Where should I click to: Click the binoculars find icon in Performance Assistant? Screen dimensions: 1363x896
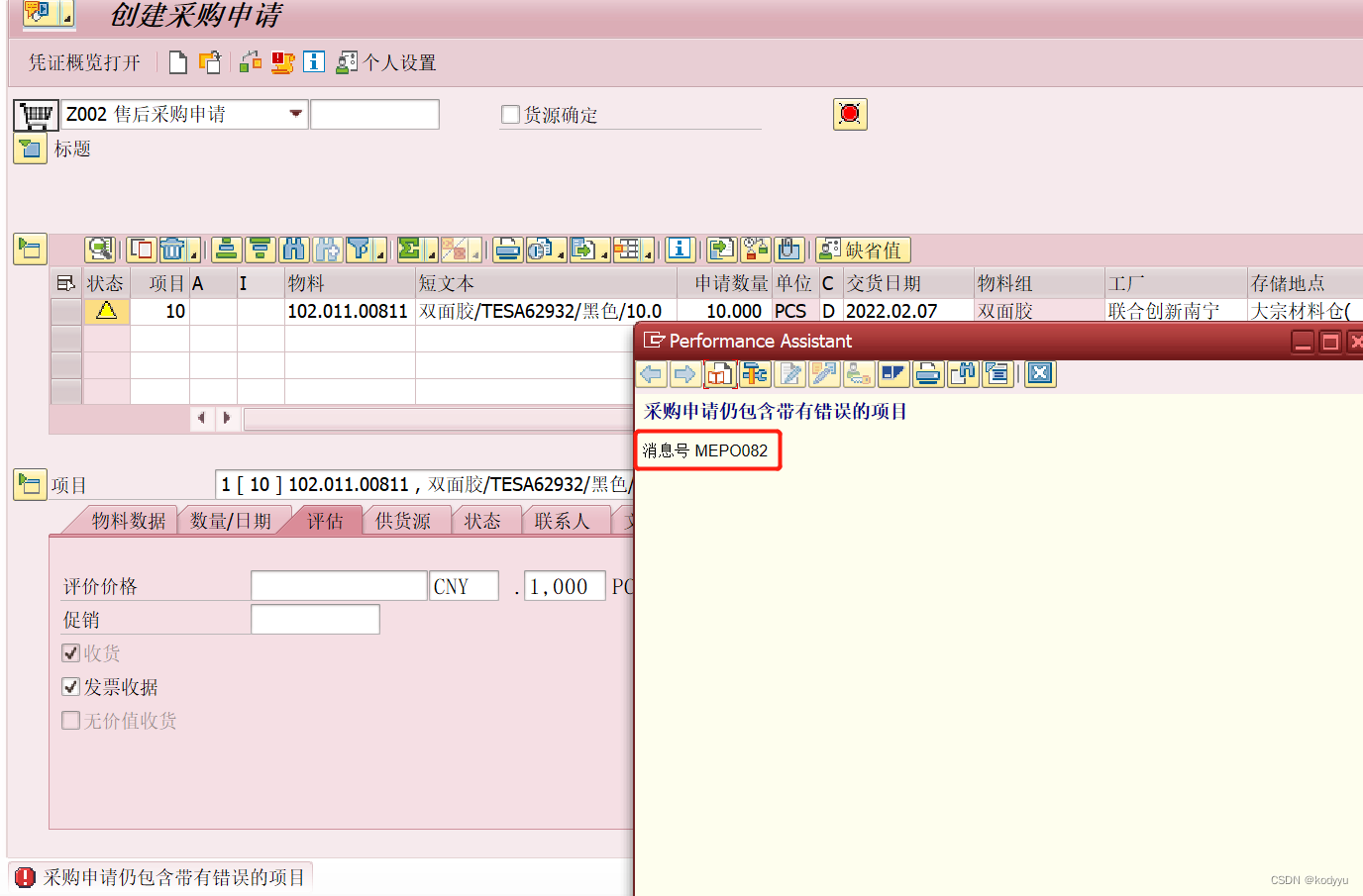tap(963, 373)
